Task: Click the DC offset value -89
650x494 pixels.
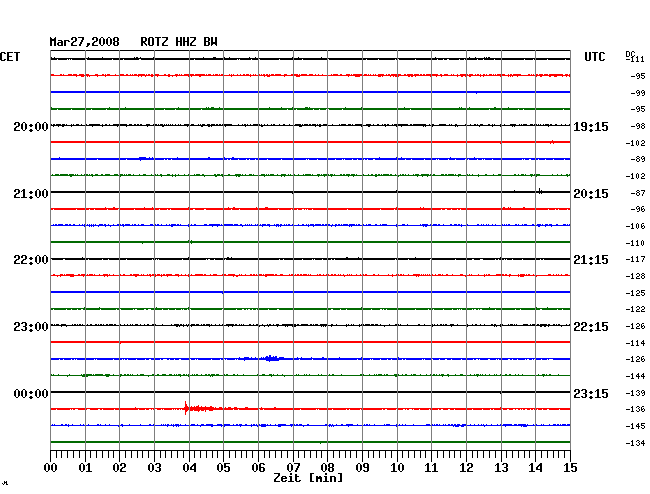Action: [638, 159]
